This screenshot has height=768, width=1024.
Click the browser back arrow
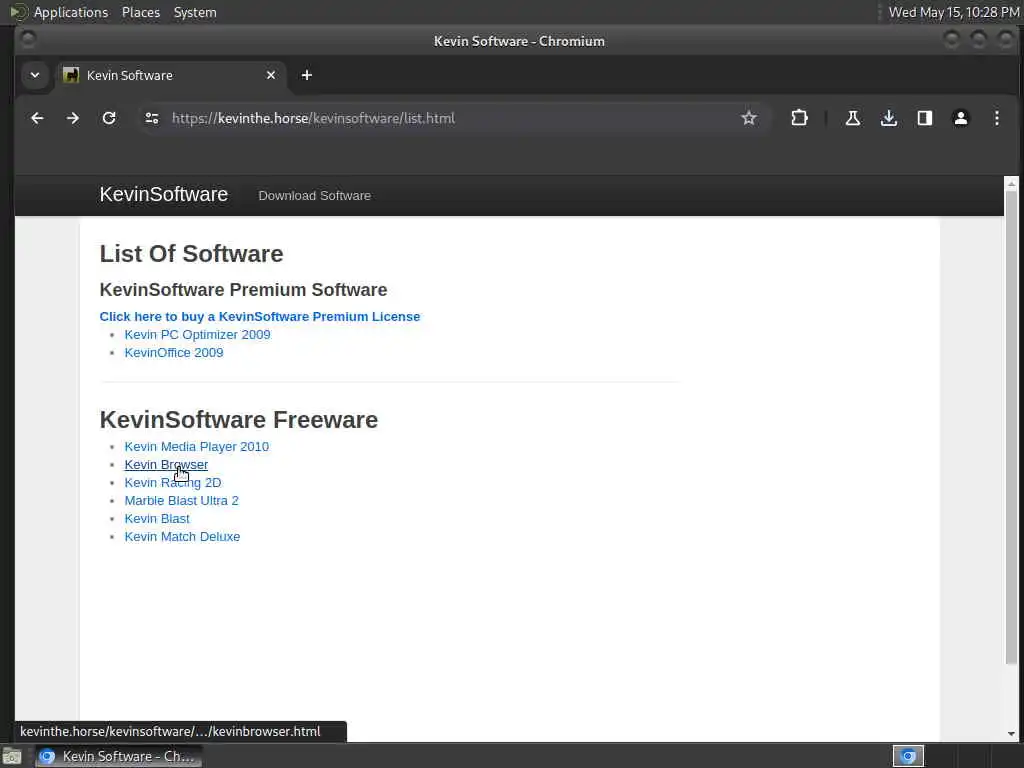[x=37, y=118]
